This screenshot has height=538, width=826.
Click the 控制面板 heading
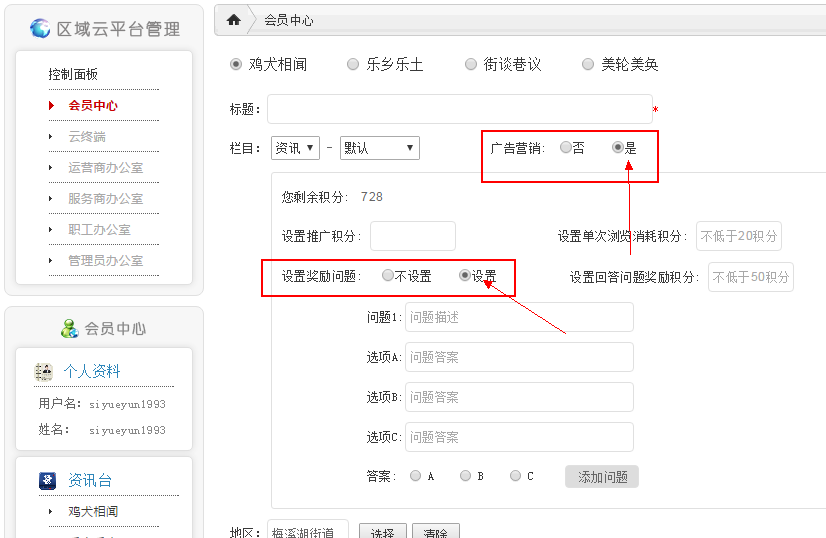pyautogui.click(x=73, y=74)
